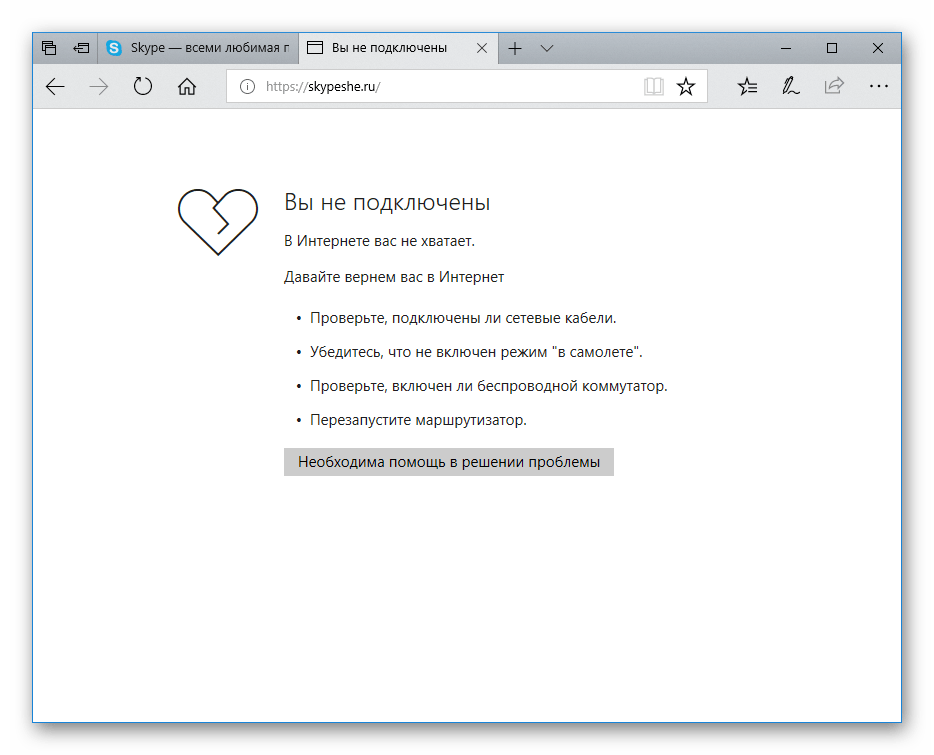The image size is (934, 755).
Task: Click 'Необходима помощь в решении проблемы' button
Action: [x=449, y=462]
